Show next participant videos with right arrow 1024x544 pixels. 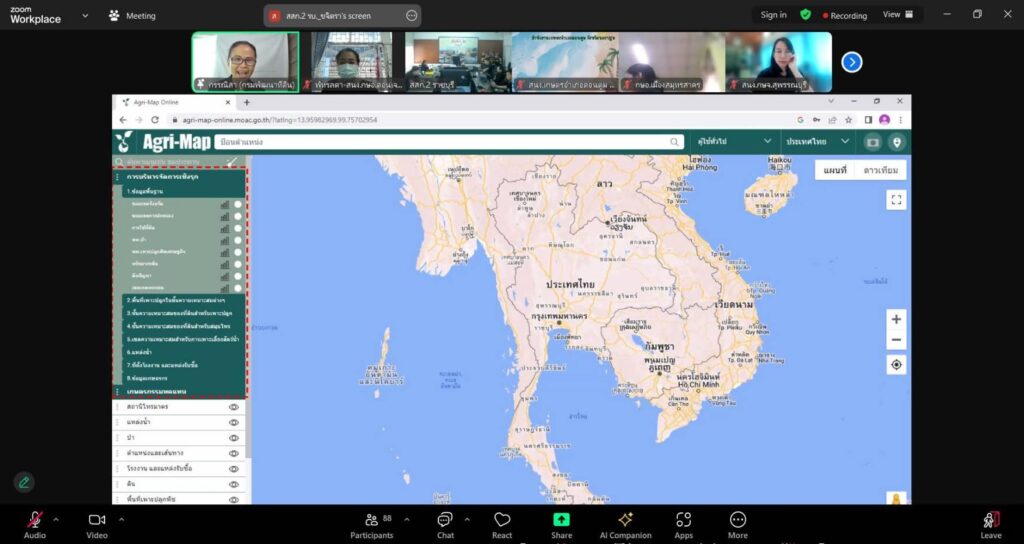851,62
